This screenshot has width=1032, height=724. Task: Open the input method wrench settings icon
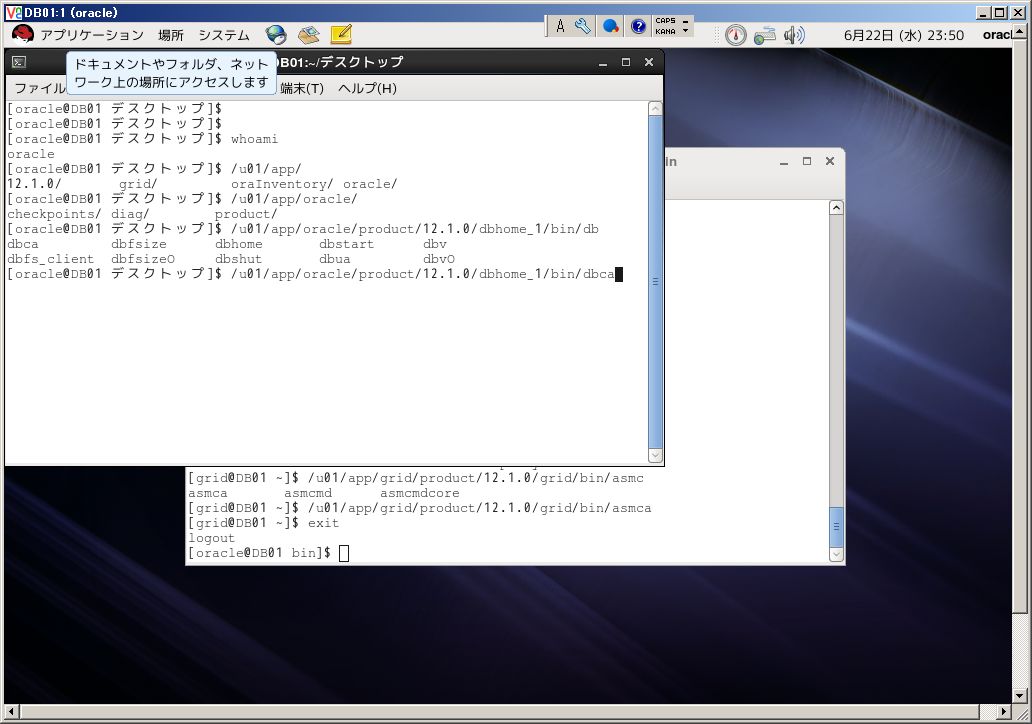click(582, 26)
